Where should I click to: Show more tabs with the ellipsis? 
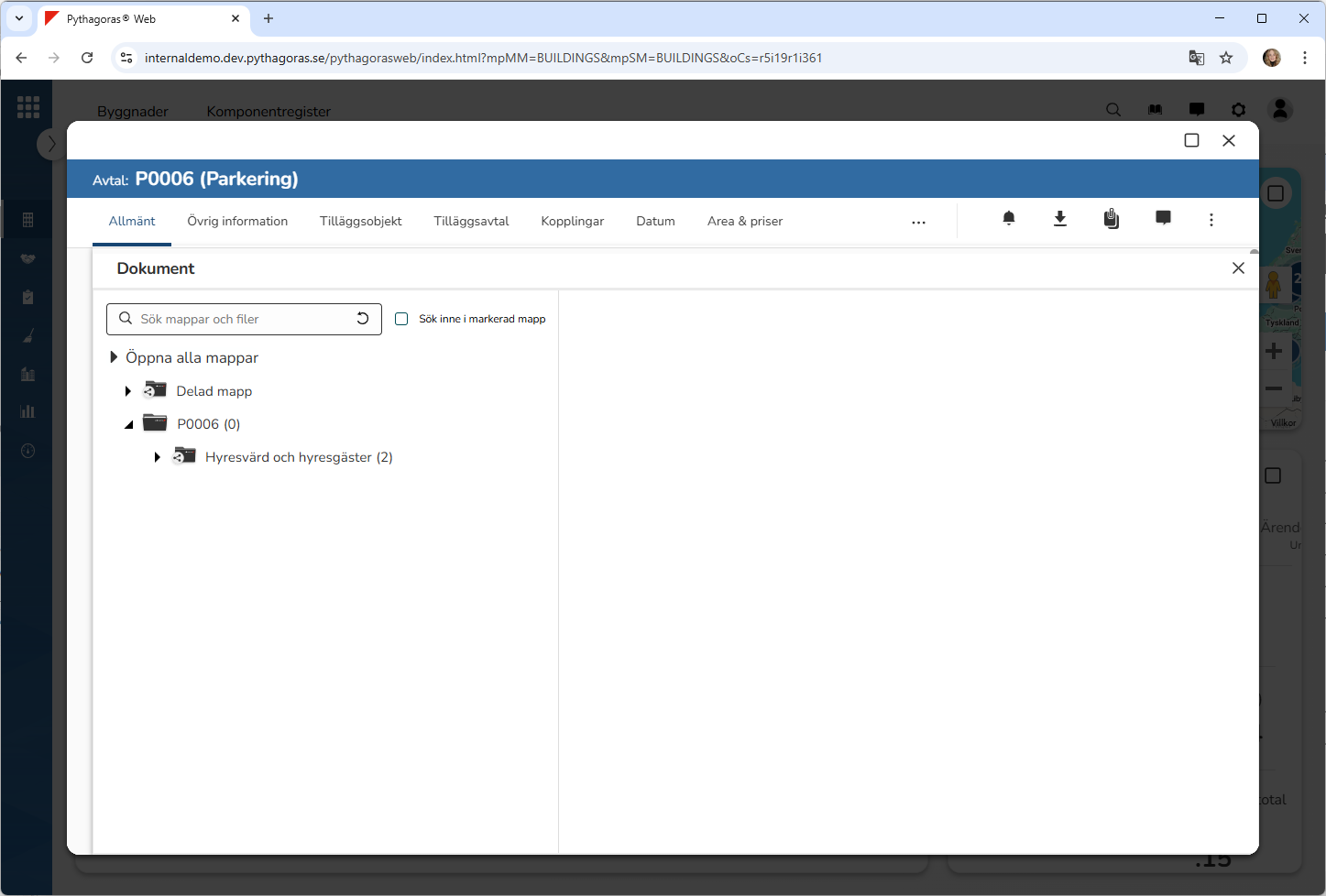click(918, 222)
